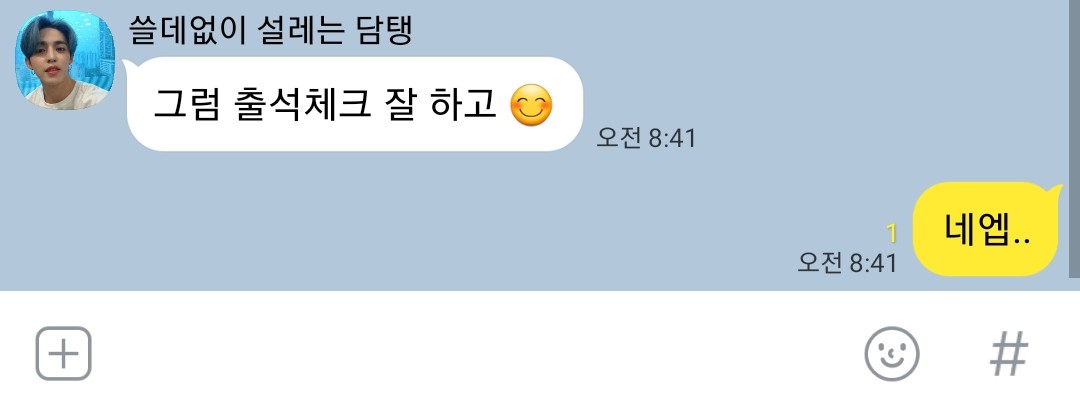Screen dimensions: 1080x417
Task: Open the emoticon picker smiley icon
Action: pos(891,354)
